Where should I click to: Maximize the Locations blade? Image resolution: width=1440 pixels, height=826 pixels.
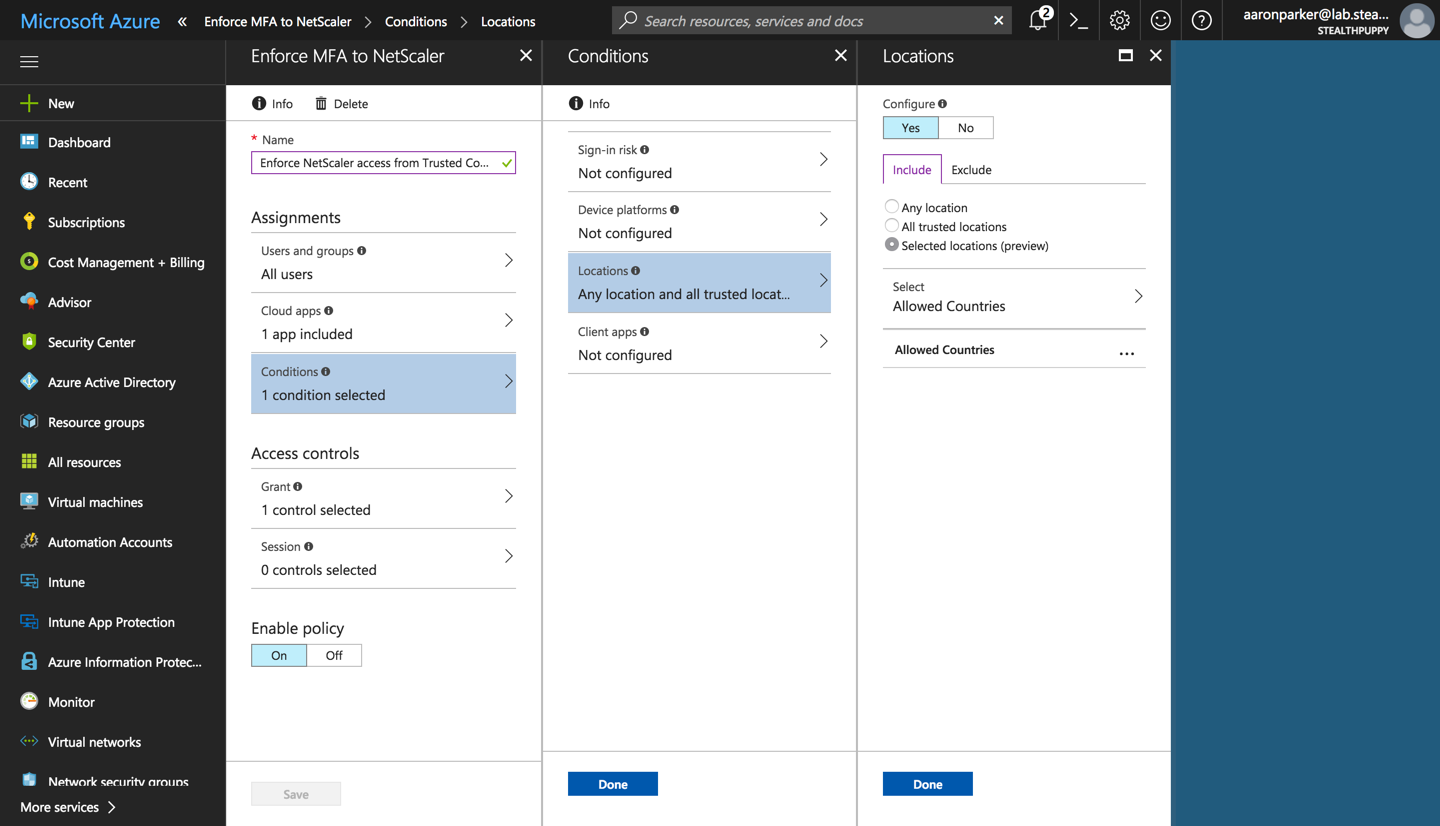pos(1126,56)
